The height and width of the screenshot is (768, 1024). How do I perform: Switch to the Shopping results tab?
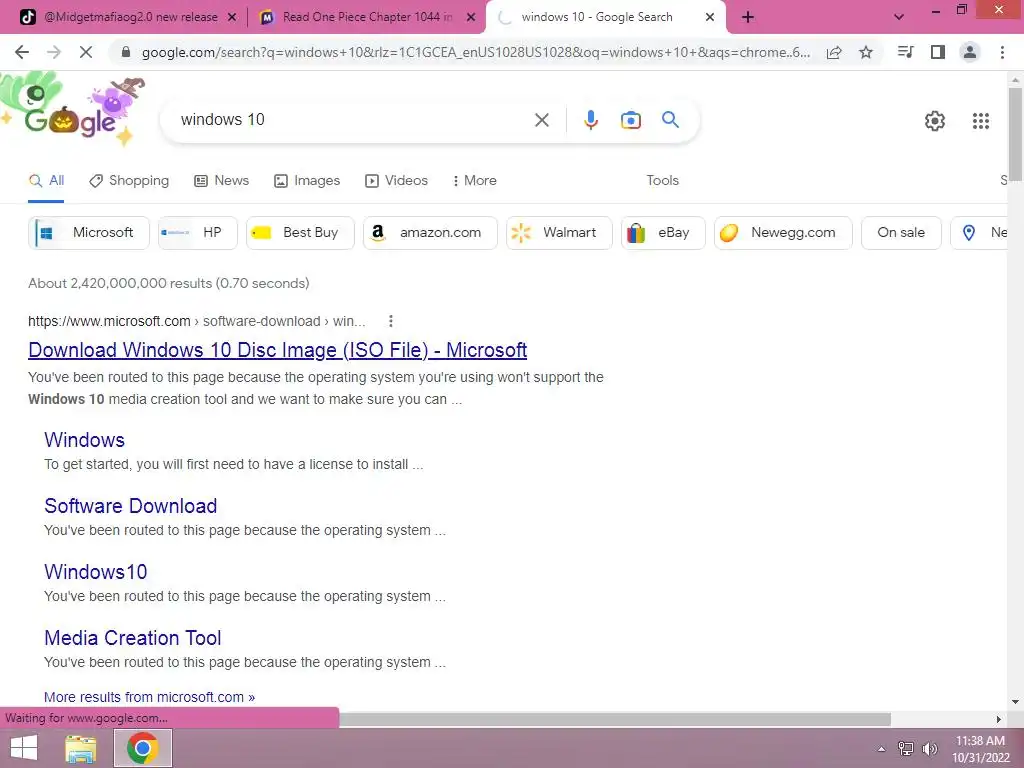129,180
